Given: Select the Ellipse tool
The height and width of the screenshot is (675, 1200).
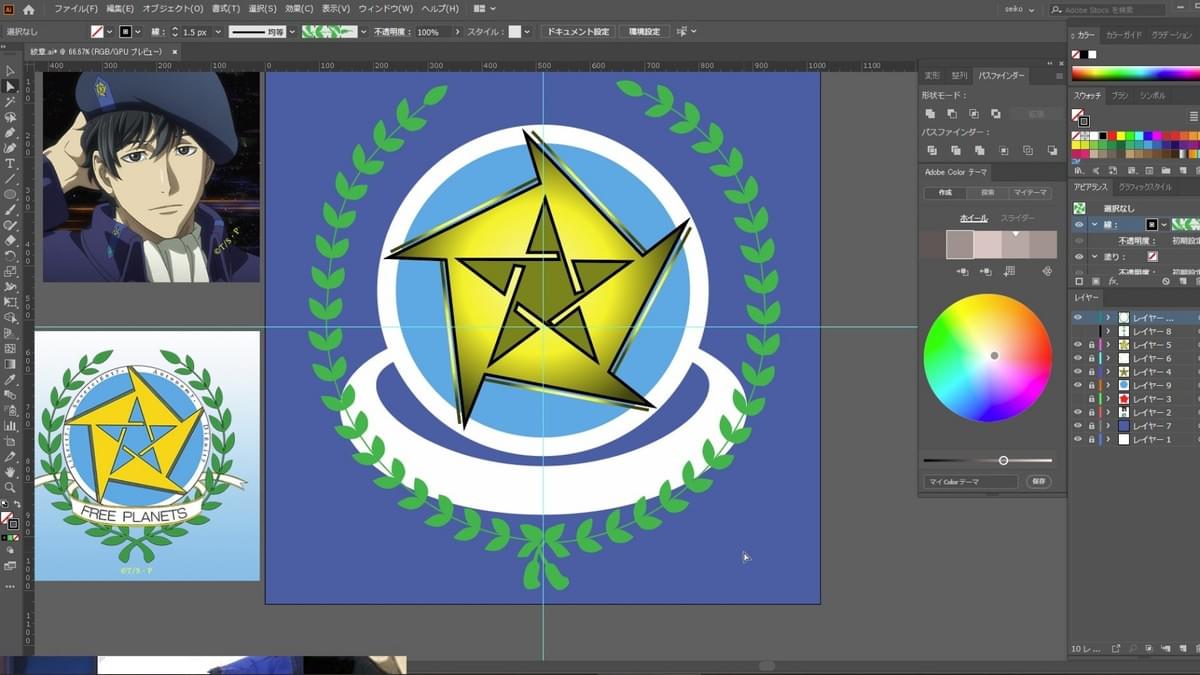Looking at the screenshot, I should [10, 194].
